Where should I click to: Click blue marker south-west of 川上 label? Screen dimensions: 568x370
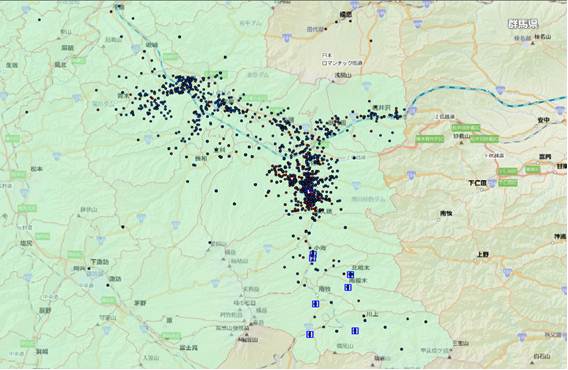pos(355,330)
